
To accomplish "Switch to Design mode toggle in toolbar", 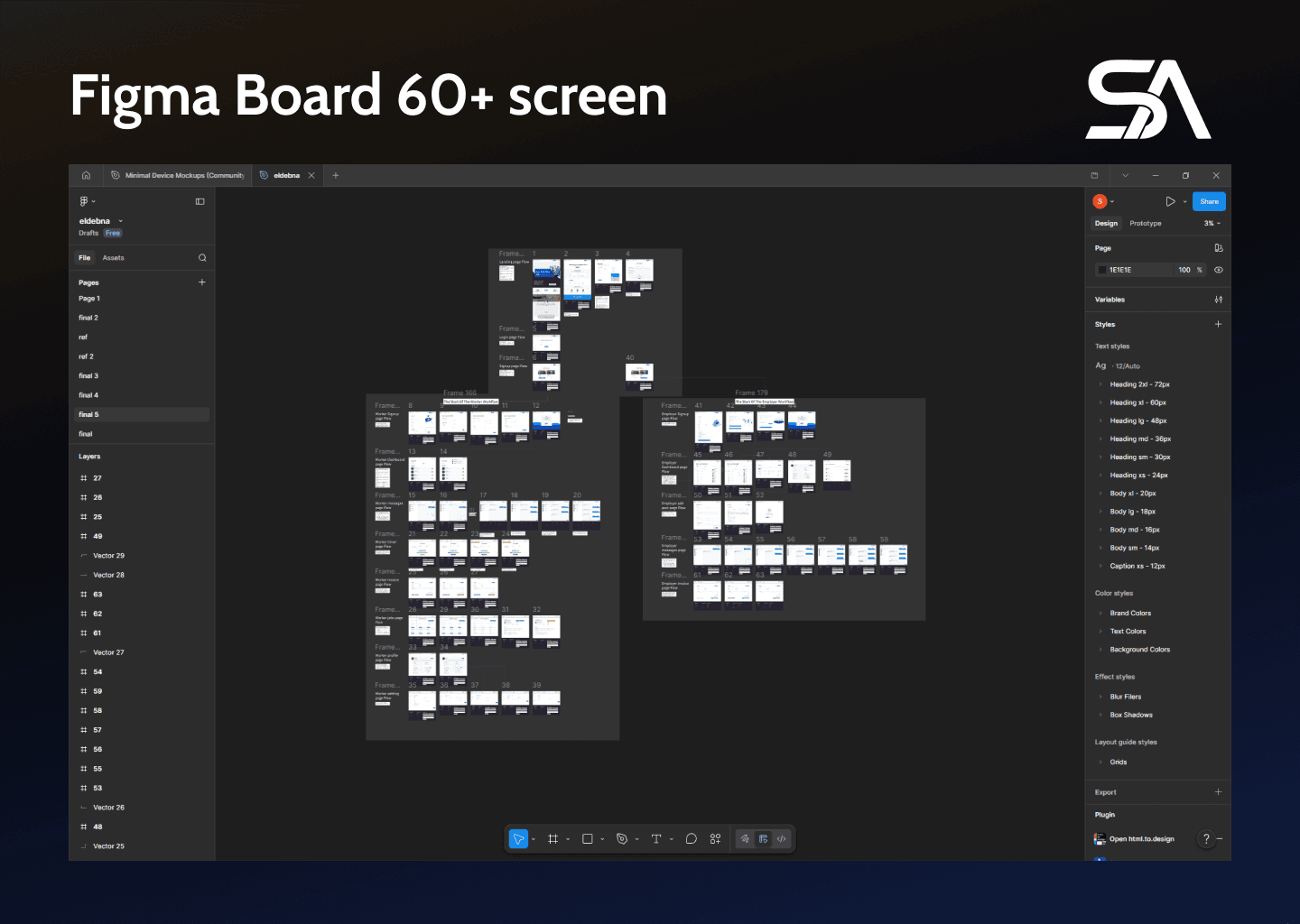I will click(x=764, y=839).
